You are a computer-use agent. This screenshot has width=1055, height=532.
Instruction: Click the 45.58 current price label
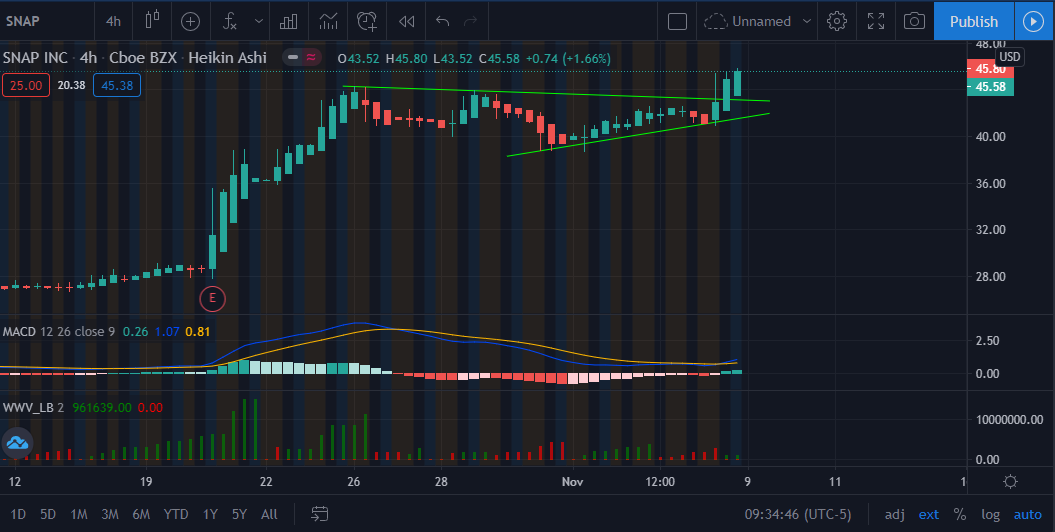coord(990,87)
